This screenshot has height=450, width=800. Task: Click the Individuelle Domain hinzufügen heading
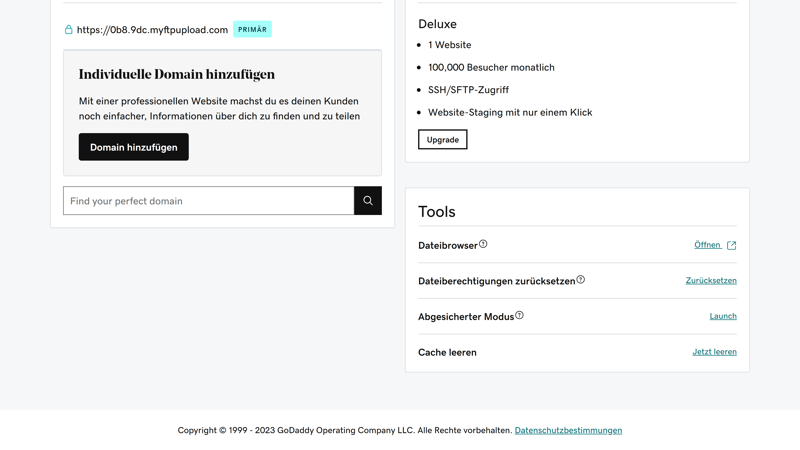(x=177, y=74)
